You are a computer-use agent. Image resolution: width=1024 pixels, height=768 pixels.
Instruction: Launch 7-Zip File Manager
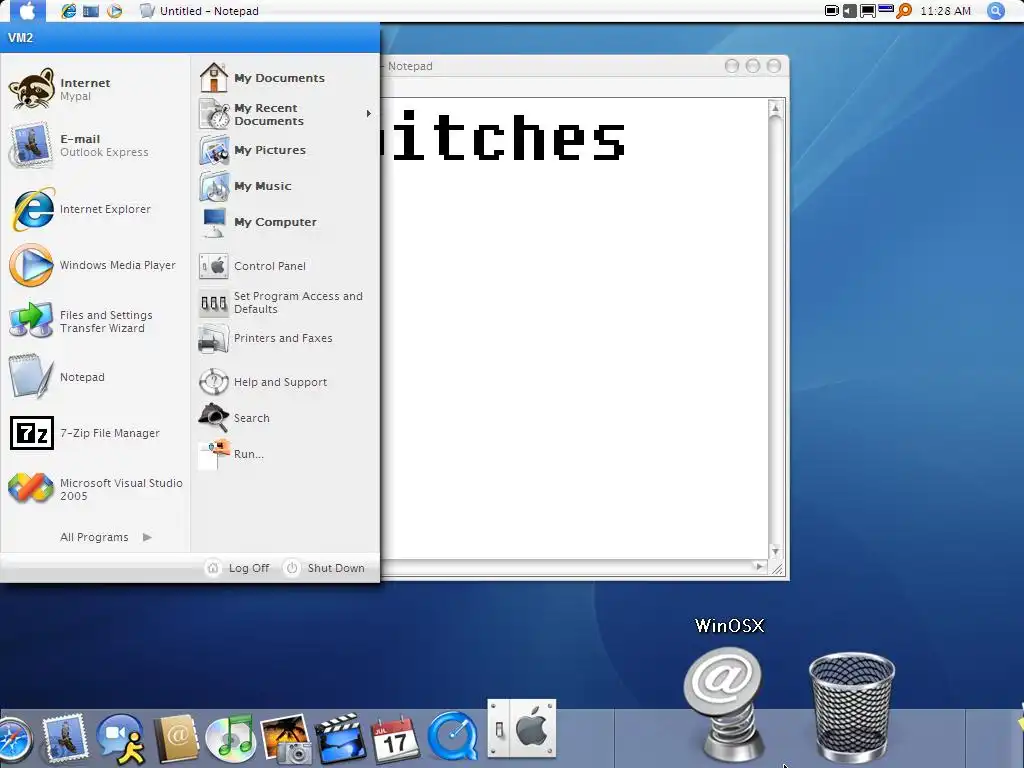coord(95,433)
